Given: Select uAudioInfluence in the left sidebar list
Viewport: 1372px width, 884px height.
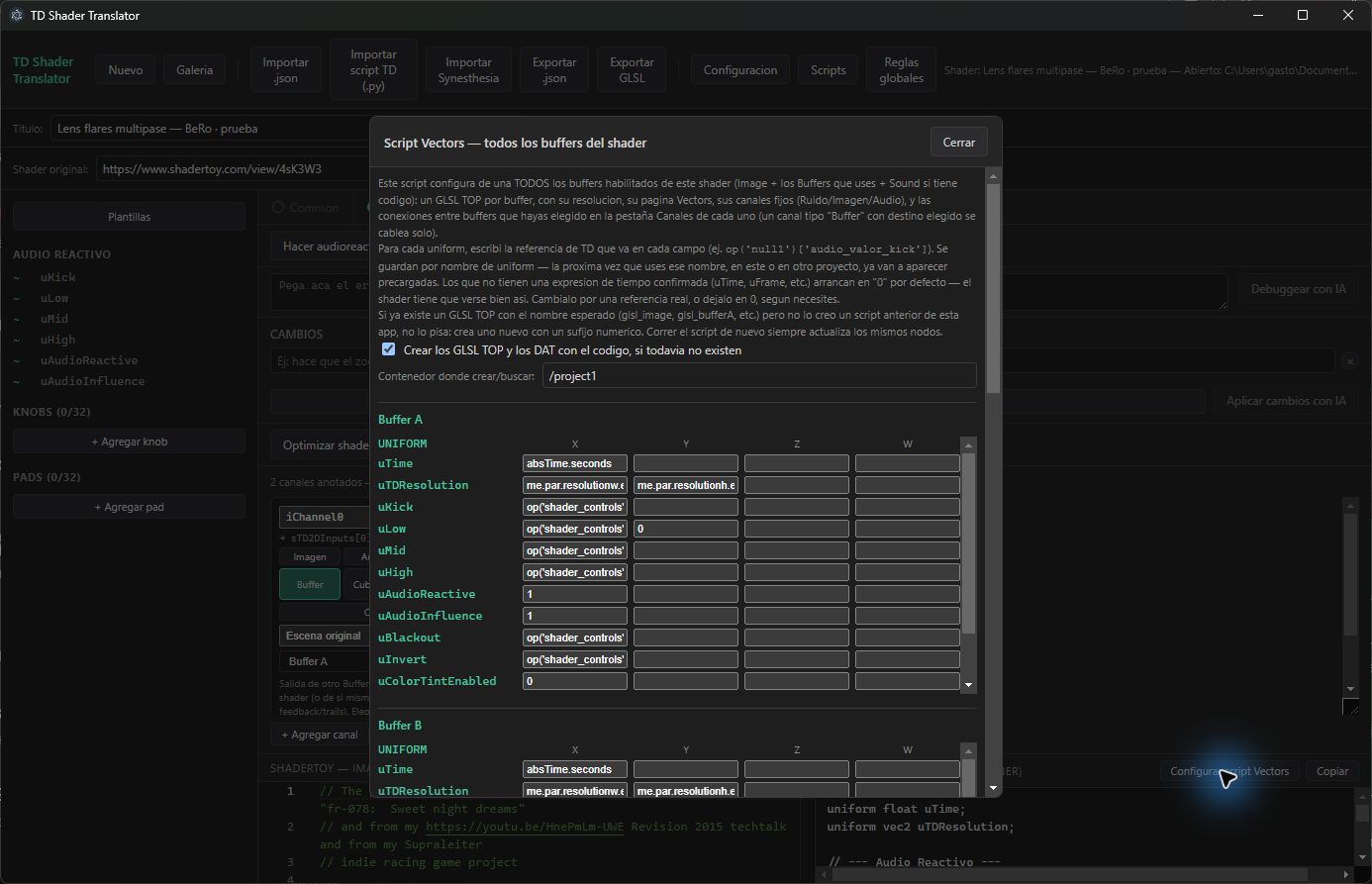Looking at the screenshot, I should tap(93, 381).
